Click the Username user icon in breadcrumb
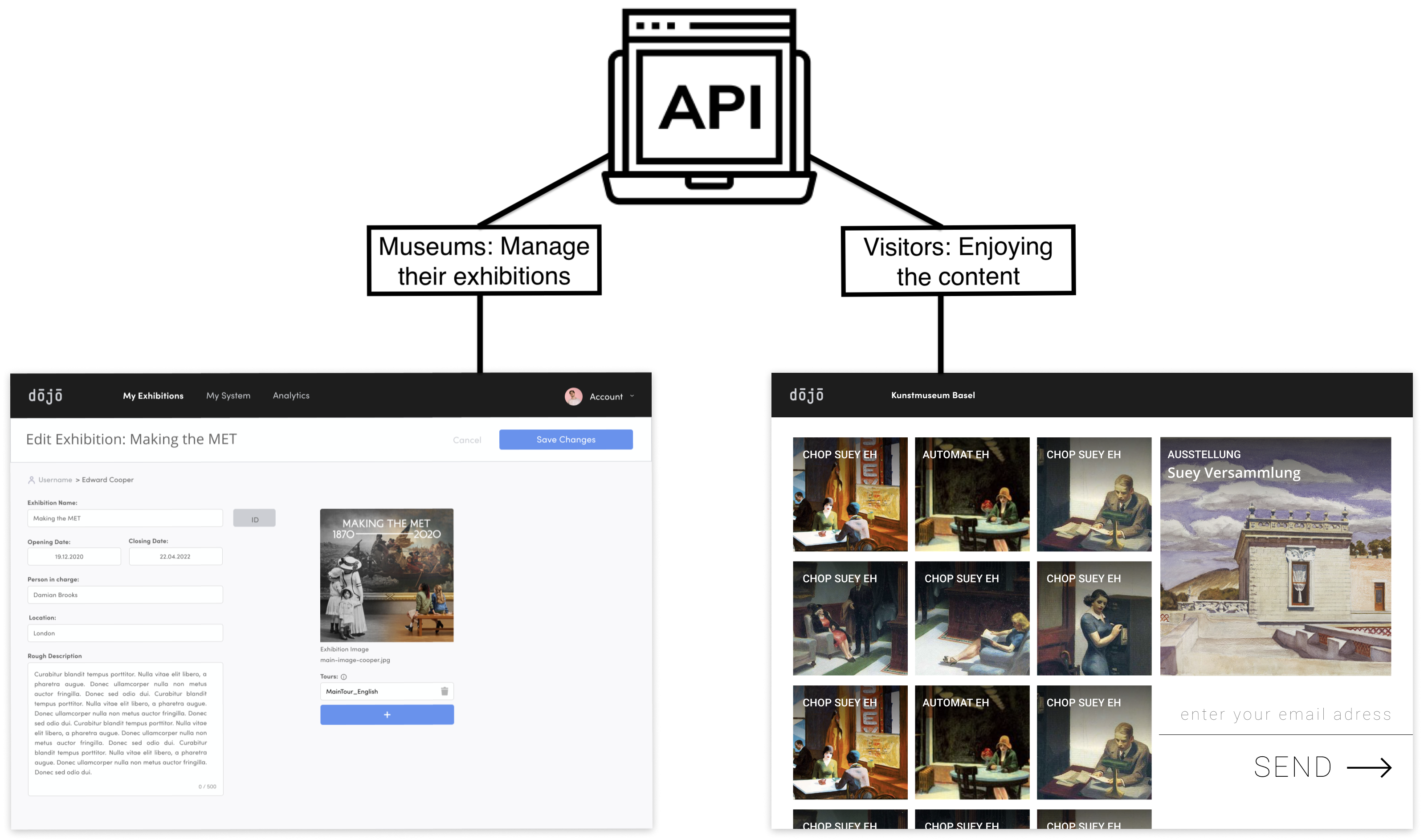The image size is (1428, 840). (32, 480)
